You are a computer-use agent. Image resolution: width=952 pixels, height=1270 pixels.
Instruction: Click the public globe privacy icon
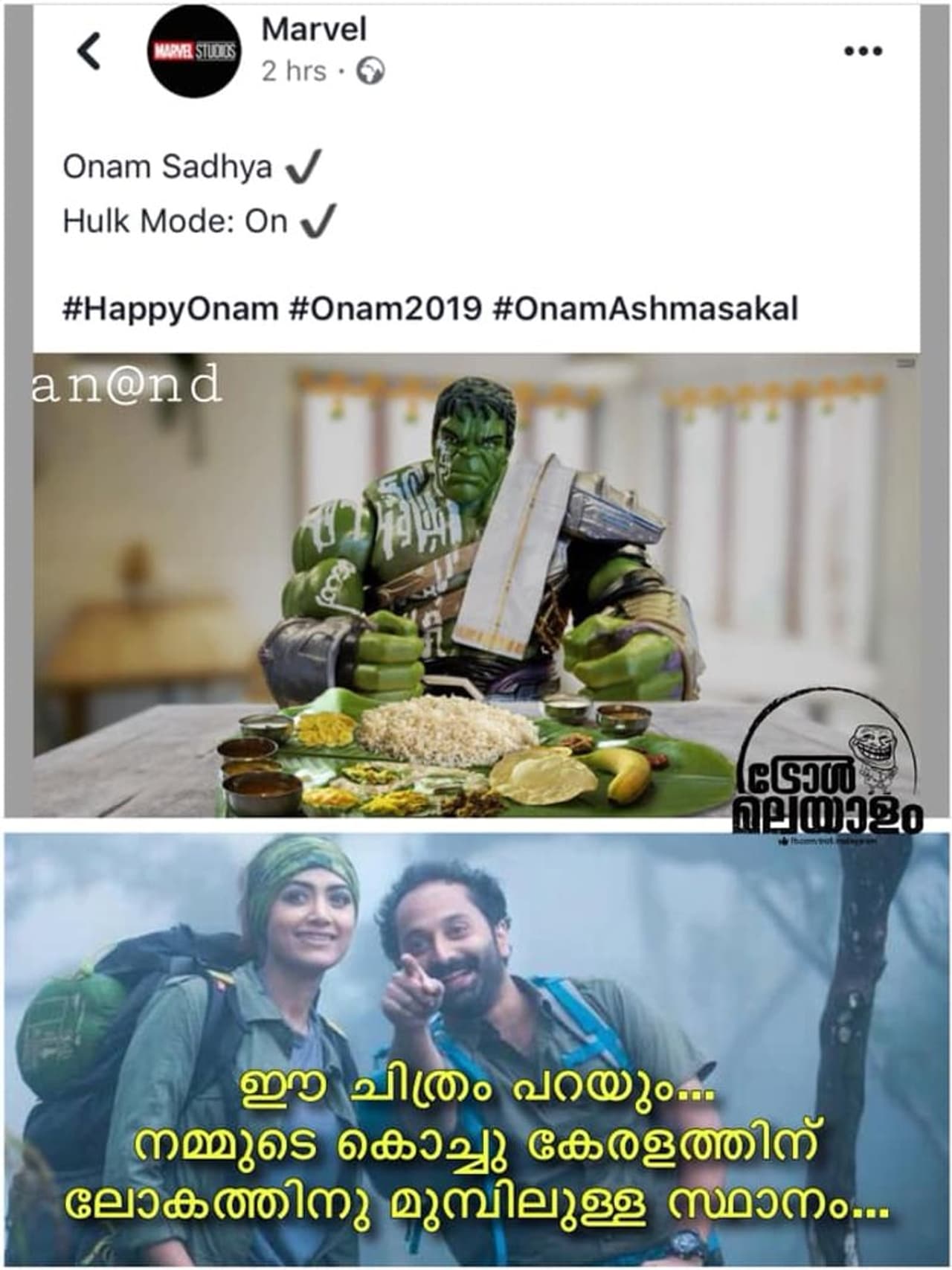[370, 71]
